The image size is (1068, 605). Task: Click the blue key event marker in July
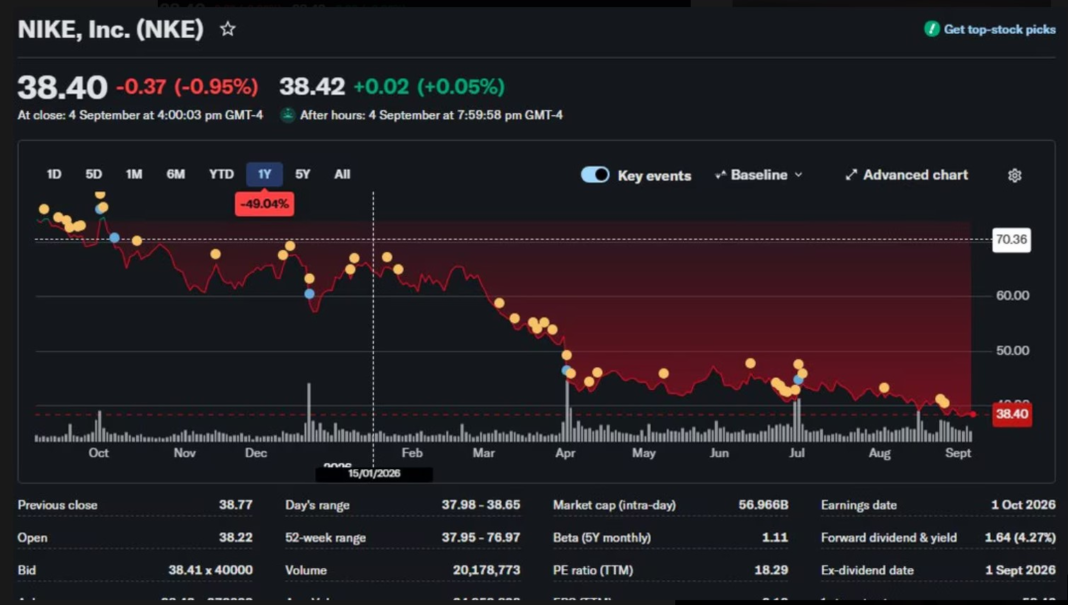point(798,380)
